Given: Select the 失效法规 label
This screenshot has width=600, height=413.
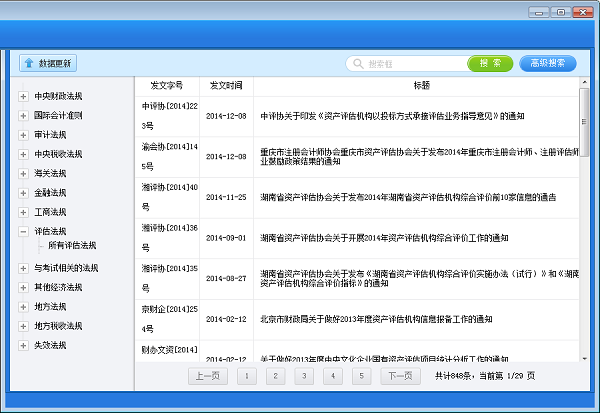Looking at the screenshot, I should (50, 345).
